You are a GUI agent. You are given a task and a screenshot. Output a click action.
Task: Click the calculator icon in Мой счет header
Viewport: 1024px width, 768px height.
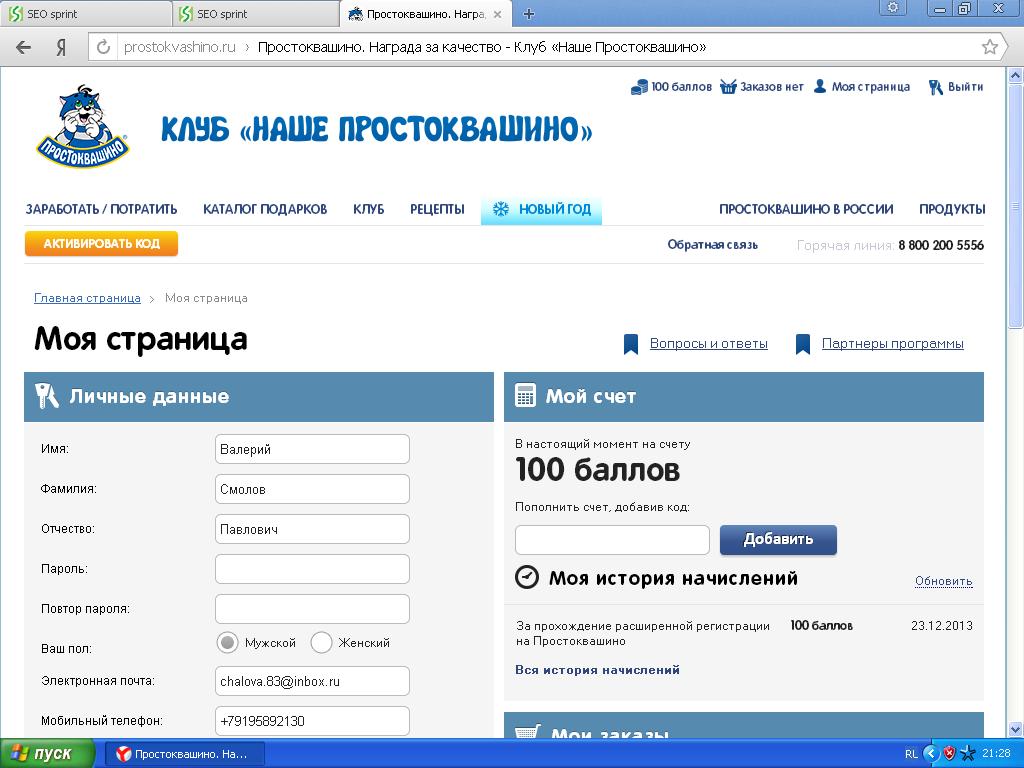[525, 396]
